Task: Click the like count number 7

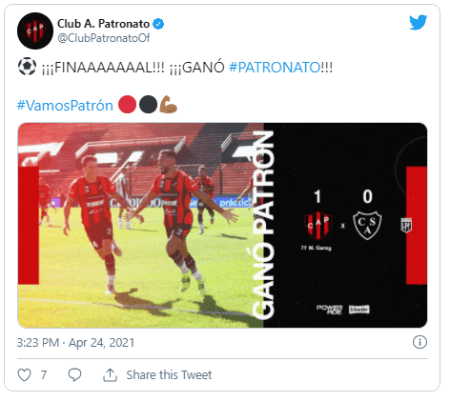Action: pyautogui.click(x=44, y=375)
